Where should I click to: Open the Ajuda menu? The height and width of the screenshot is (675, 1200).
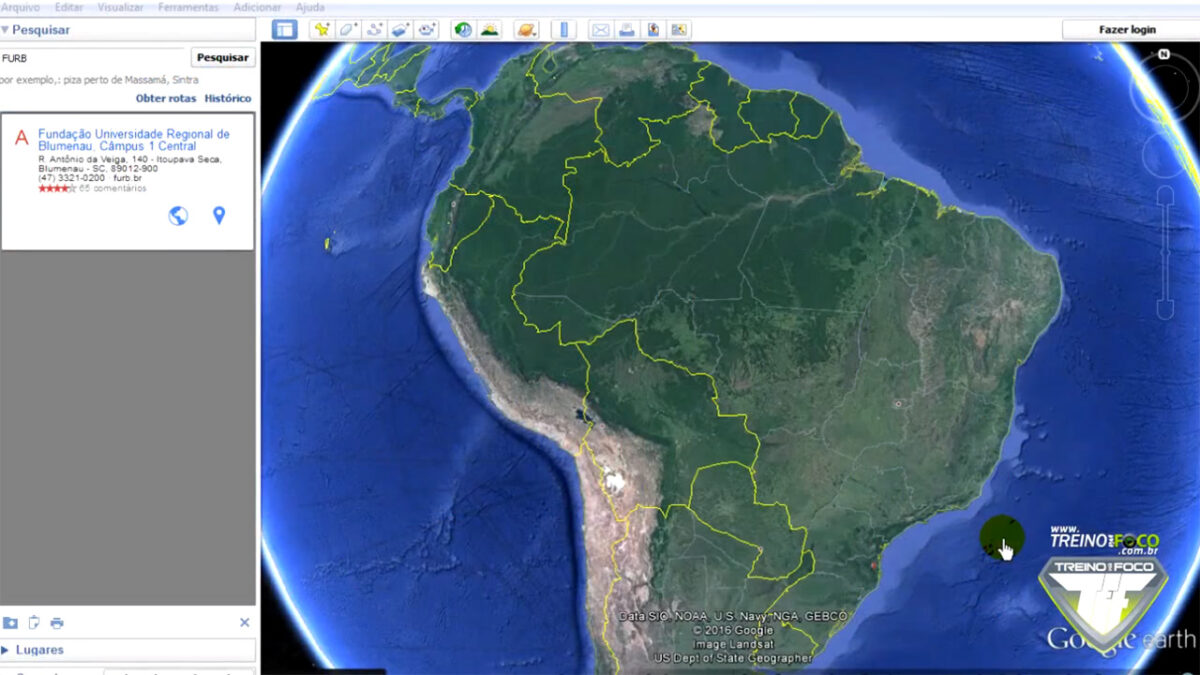(310, 7)
